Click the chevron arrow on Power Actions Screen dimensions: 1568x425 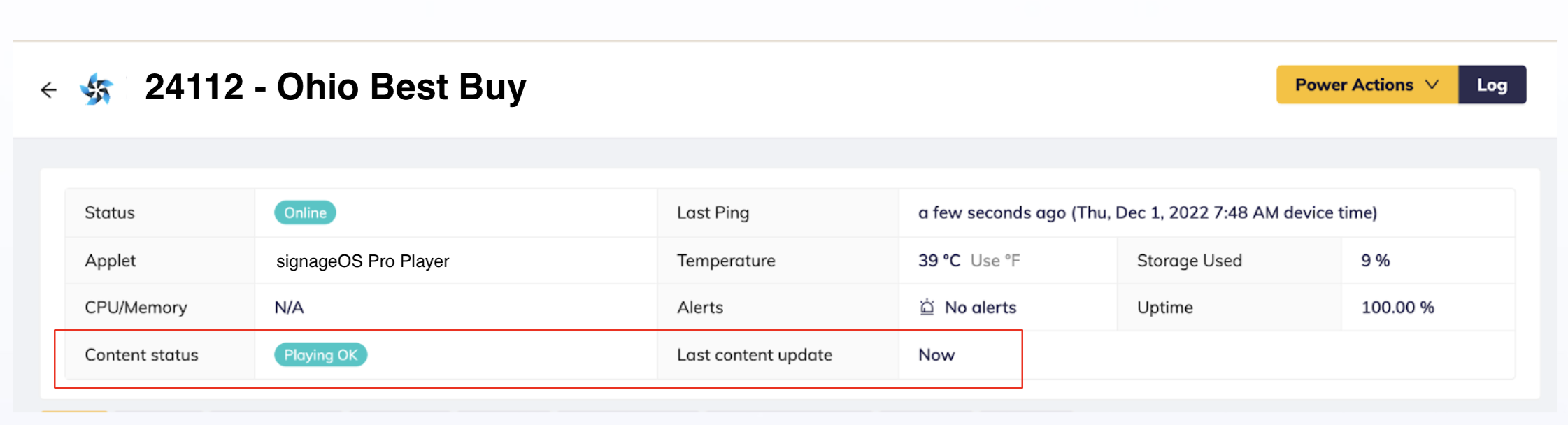[1432, 85]
